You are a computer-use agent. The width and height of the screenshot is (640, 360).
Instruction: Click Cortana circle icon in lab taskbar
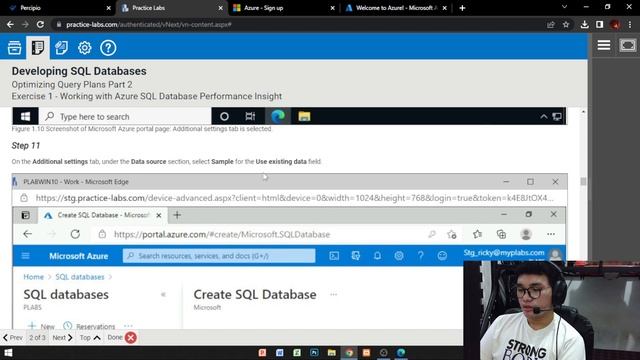(224, 116)
